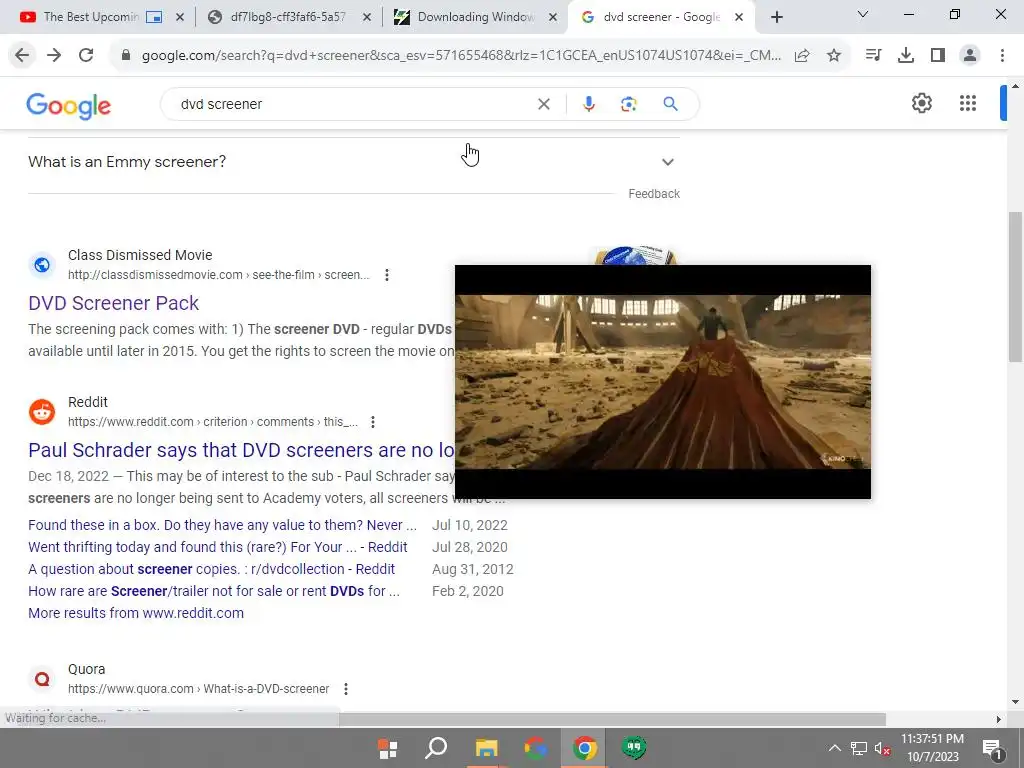Click the dvd screener search field
Image resolution: width=1024 pixels, height=768 pixels.
pyautogui.click(x=353, y=104)
